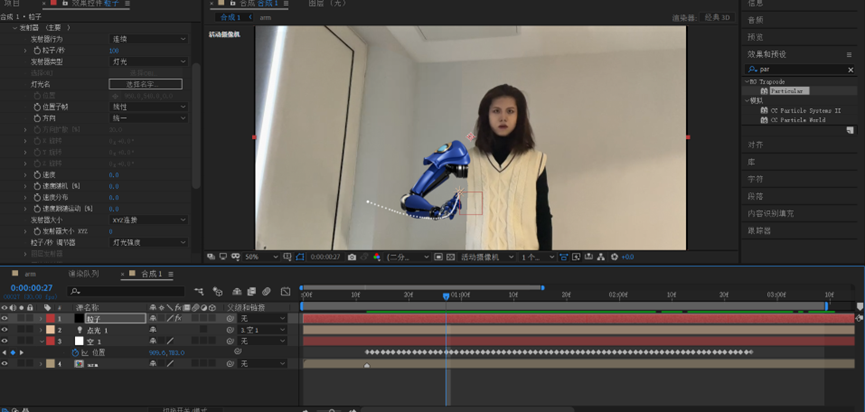Open the 发射器类型 dropdown set to 灯光
This screenshot has height=412, width=865.
click(148, 62)
